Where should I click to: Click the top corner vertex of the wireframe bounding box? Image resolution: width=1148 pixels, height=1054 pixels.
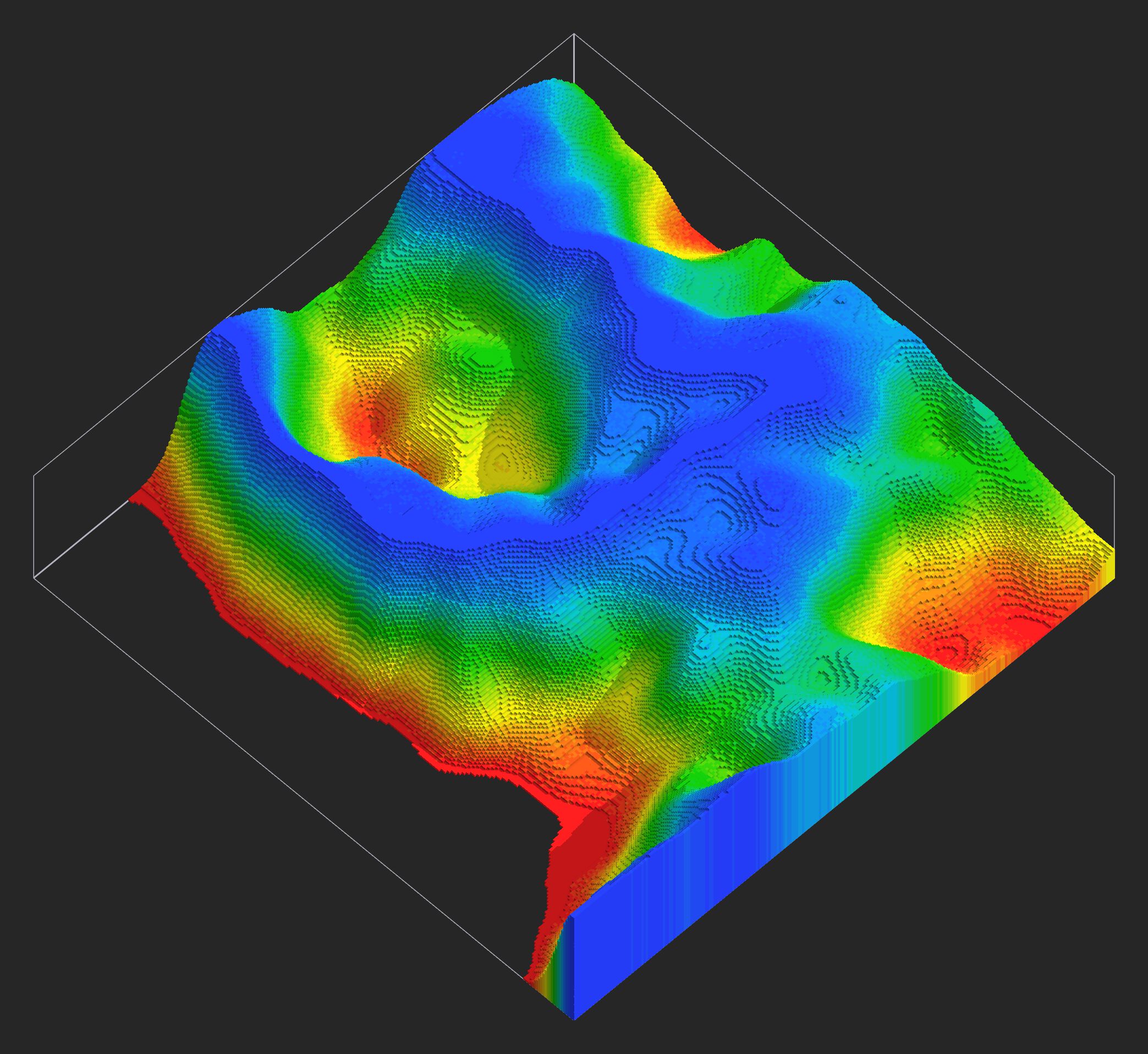pyautogui.click(x=573, y=34)
